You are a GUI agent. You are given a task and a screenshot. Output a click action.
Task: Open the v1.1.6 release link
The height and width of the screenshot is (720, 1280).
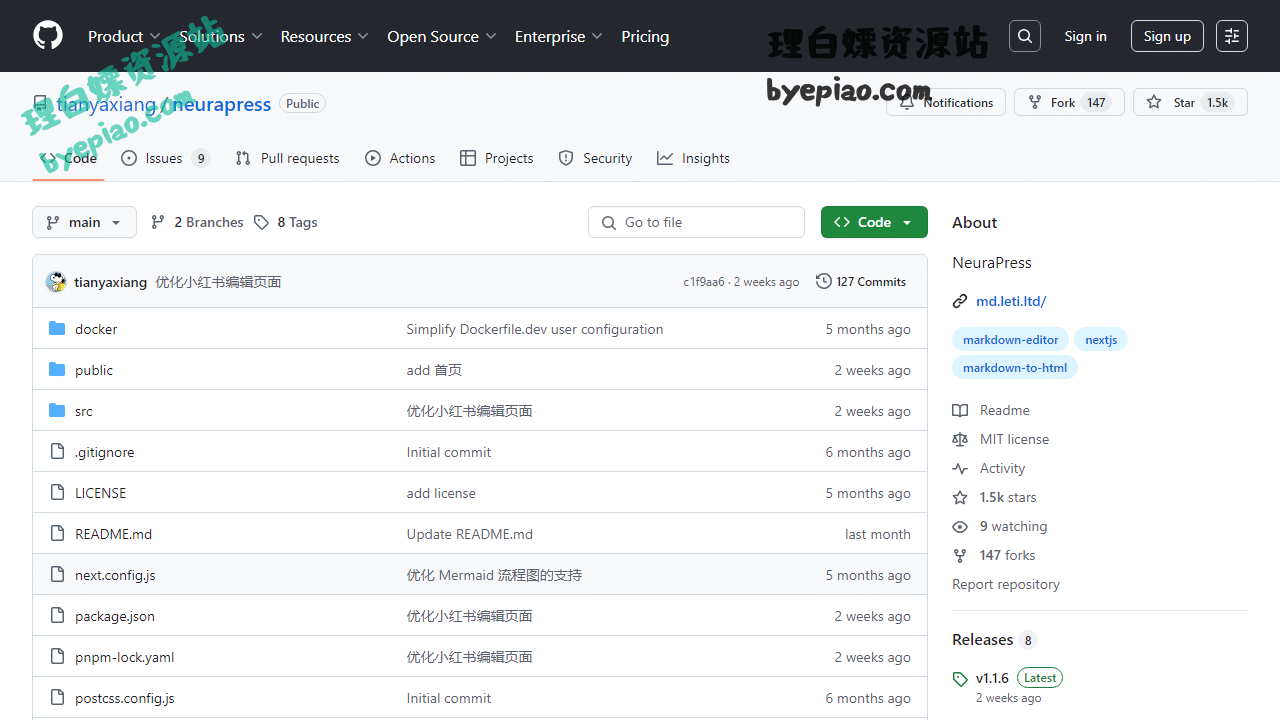[993, 678]
